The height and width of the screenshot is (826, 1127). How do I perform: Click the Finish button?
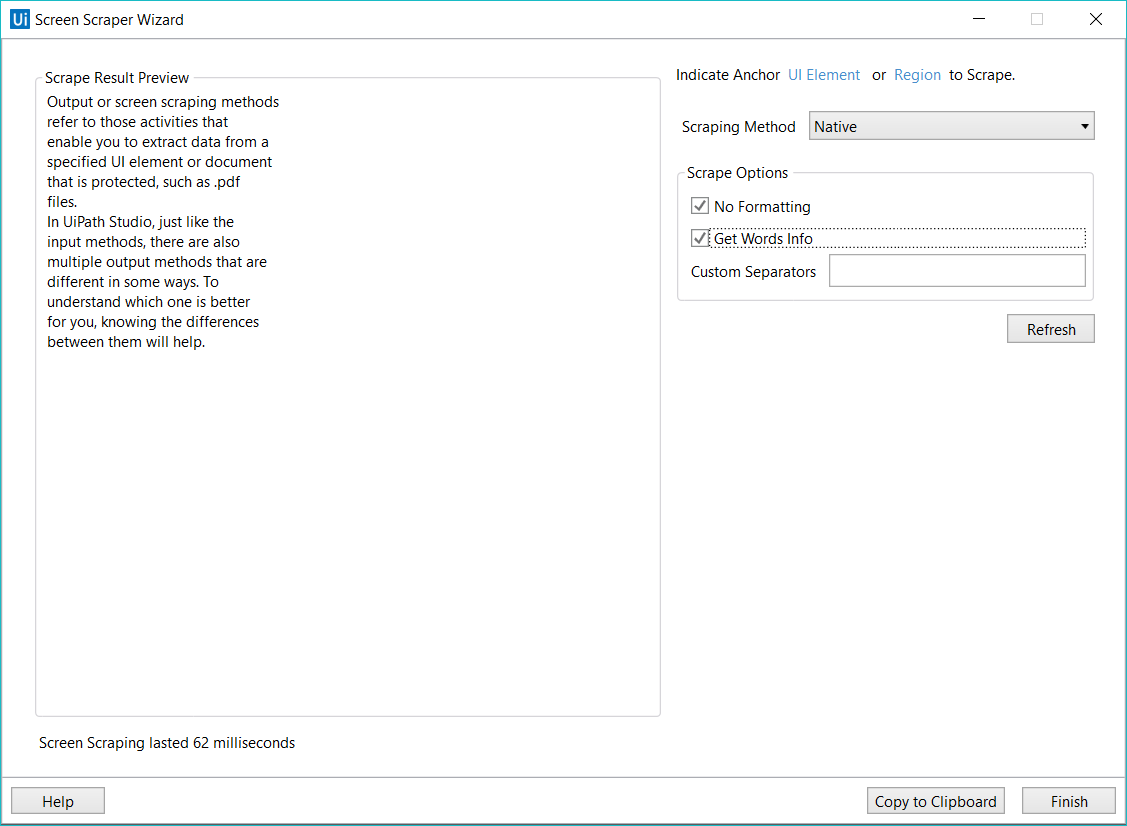pos(1068,801)
